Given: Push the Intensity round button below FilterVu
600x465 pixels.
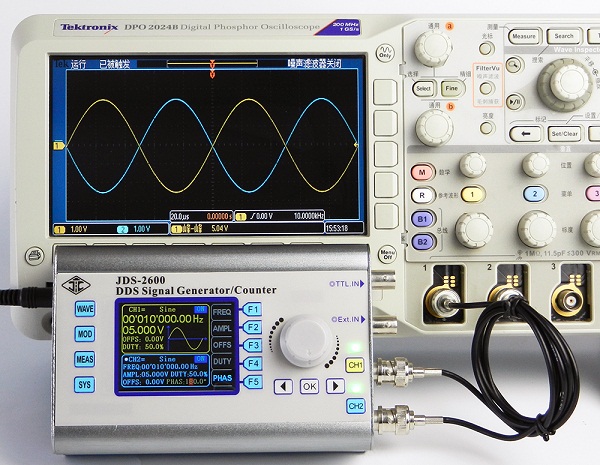Looking at the screenshot, I should click(x=487, y=128).
